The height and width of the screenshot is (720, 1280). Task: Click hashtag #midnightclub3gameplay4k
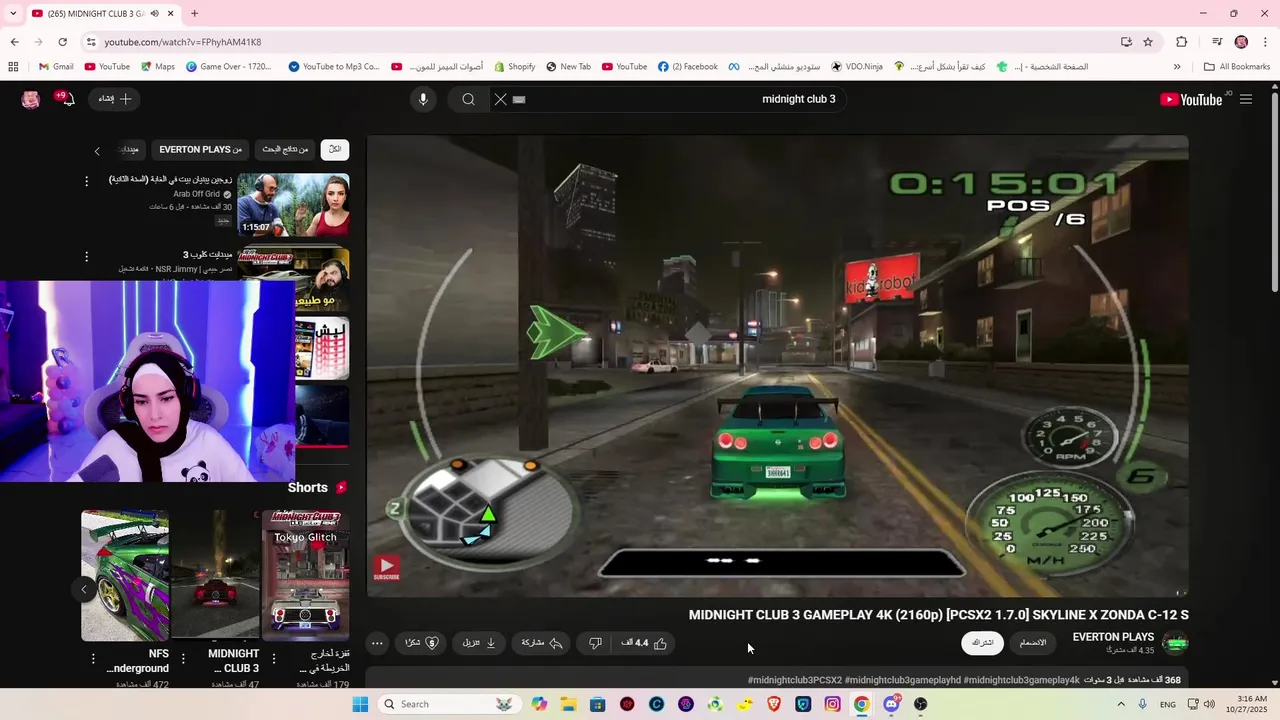pos(1022,680)
